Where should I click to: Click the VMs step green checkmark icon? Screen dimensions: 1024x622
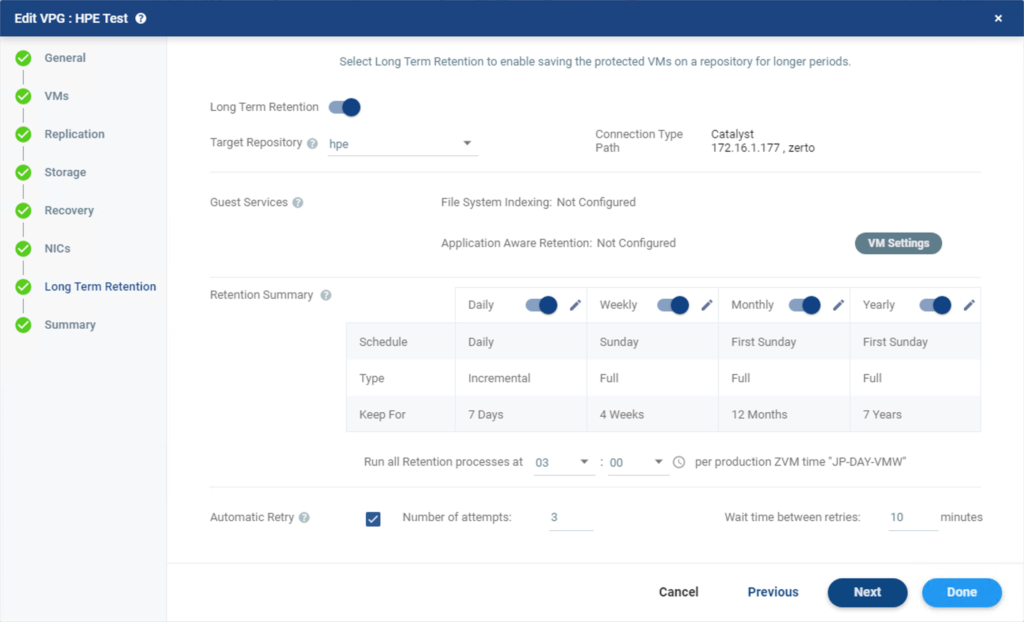click(x=24, y=96)
